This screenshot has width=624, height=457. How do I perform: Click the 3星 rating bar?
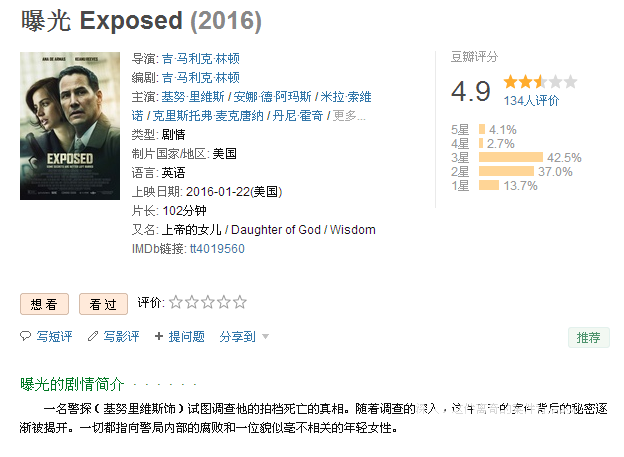pyautogui.click(x=511, y=157)
